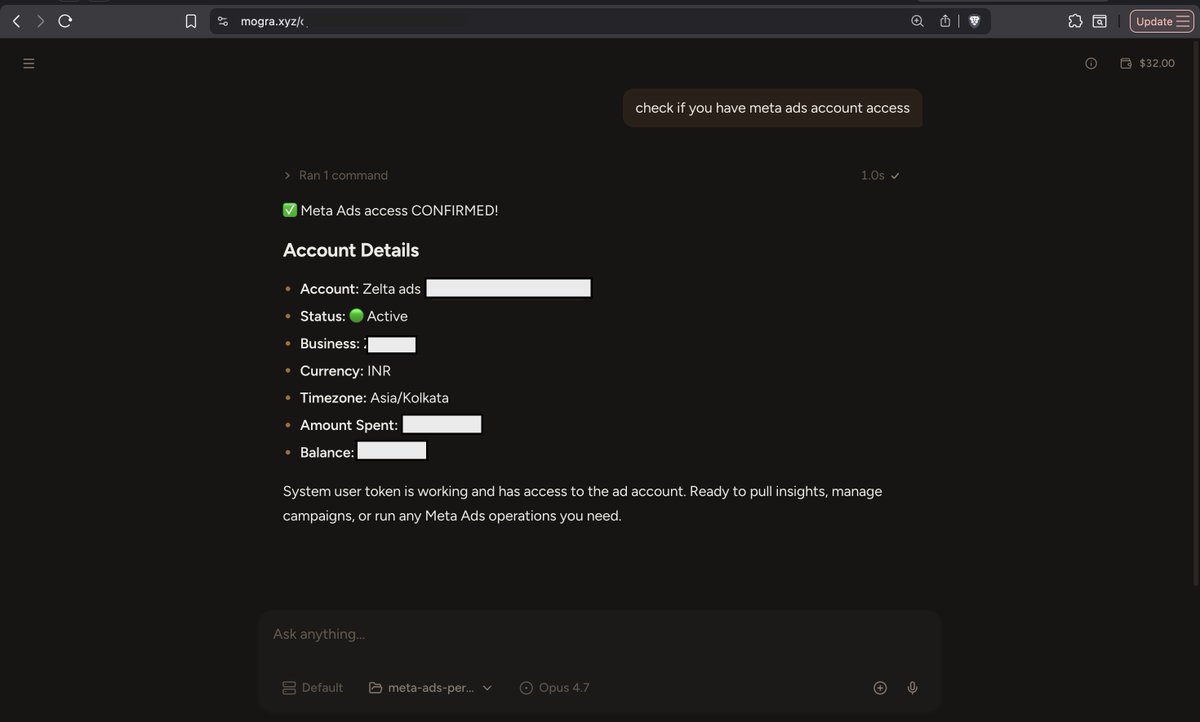Click the 'Meta Ads access CONFIRMED!' text
The image size is (1200, 722).
click(399, 210)
